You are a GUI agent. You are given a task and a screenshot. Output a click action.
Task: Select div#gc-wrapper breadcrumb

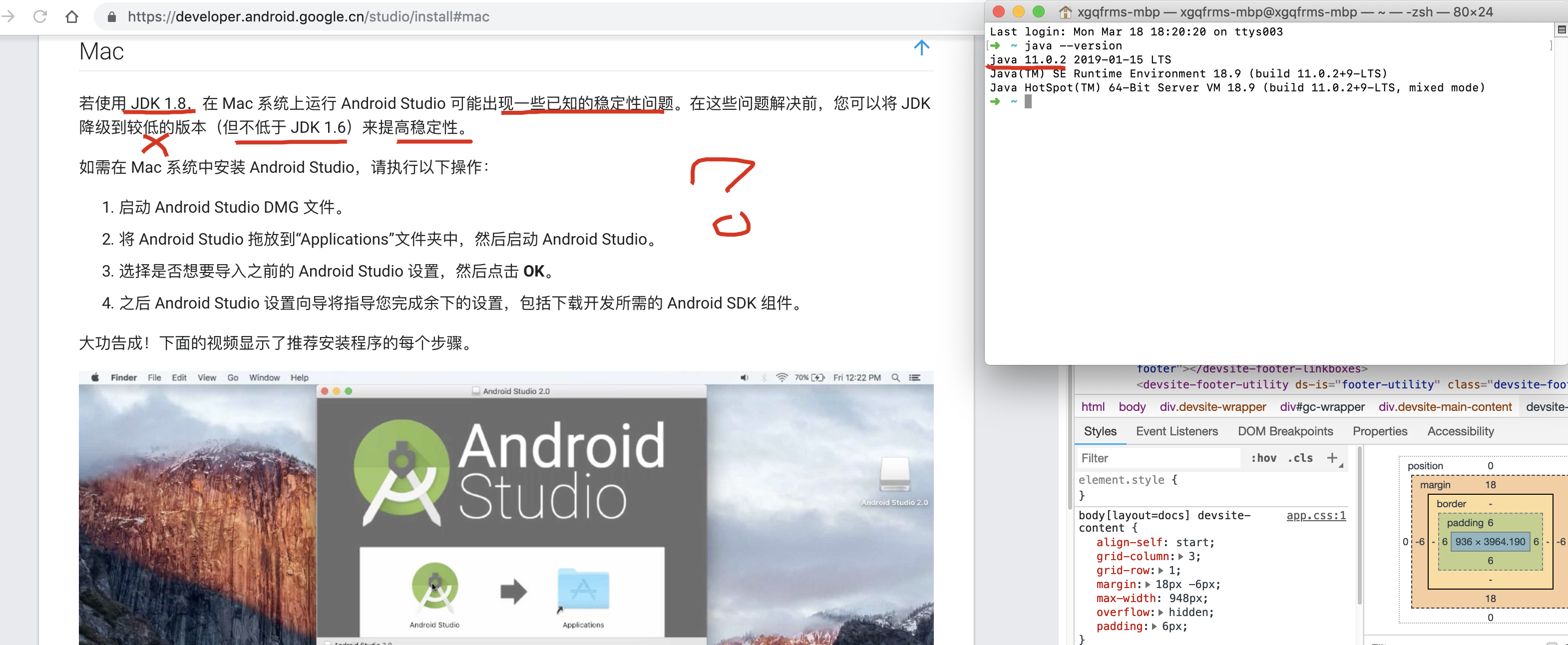(1322, 406)
